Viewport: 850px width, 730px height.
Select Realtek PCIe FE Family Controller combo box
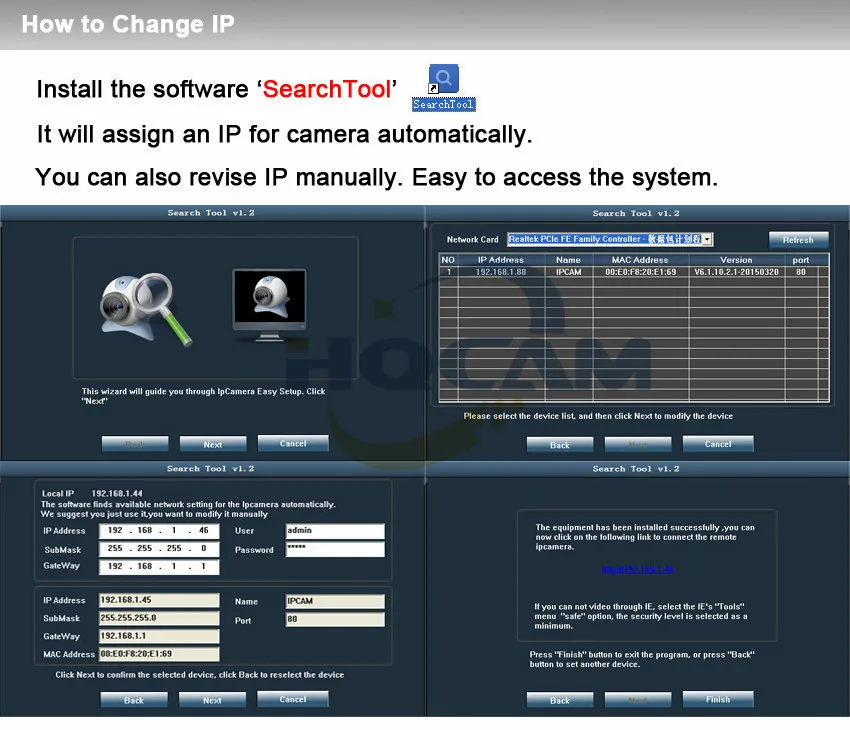(610, 239)
